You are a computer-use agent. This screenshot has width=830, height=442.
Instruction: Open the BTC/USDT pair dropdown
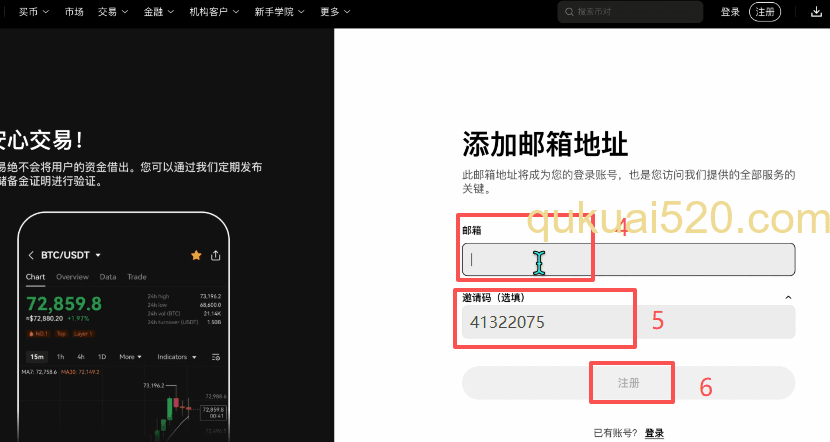[71, 255]
